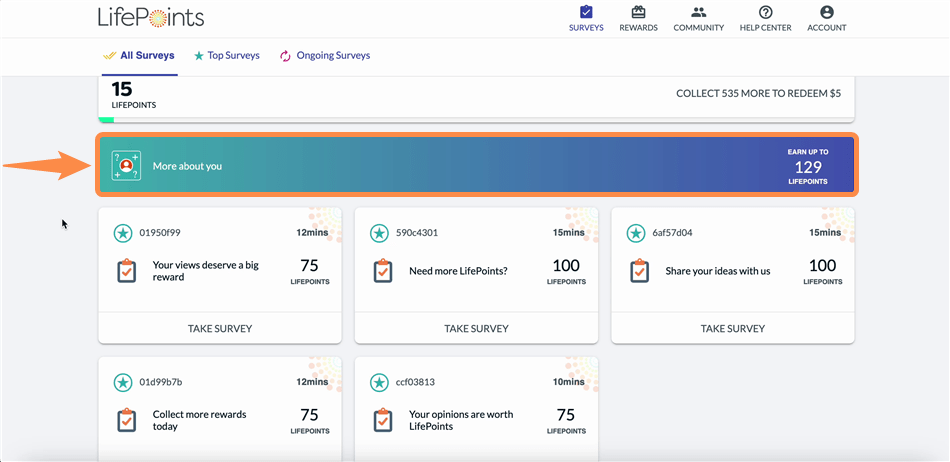
Task: Click the profile icon in More about you banner
Action: tap(126, 165)
